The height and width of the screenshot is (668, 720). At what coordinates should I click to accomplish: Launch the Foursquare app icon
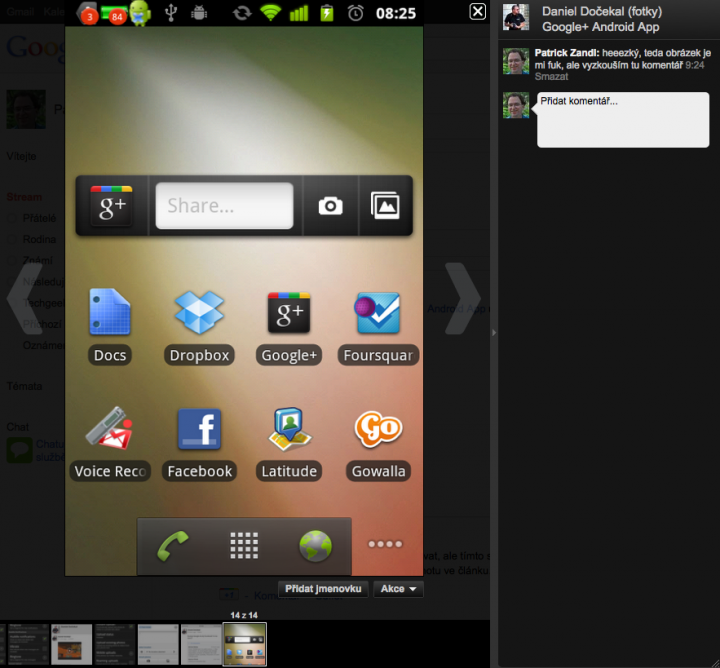pyautogui.click(x=377, y=312)
